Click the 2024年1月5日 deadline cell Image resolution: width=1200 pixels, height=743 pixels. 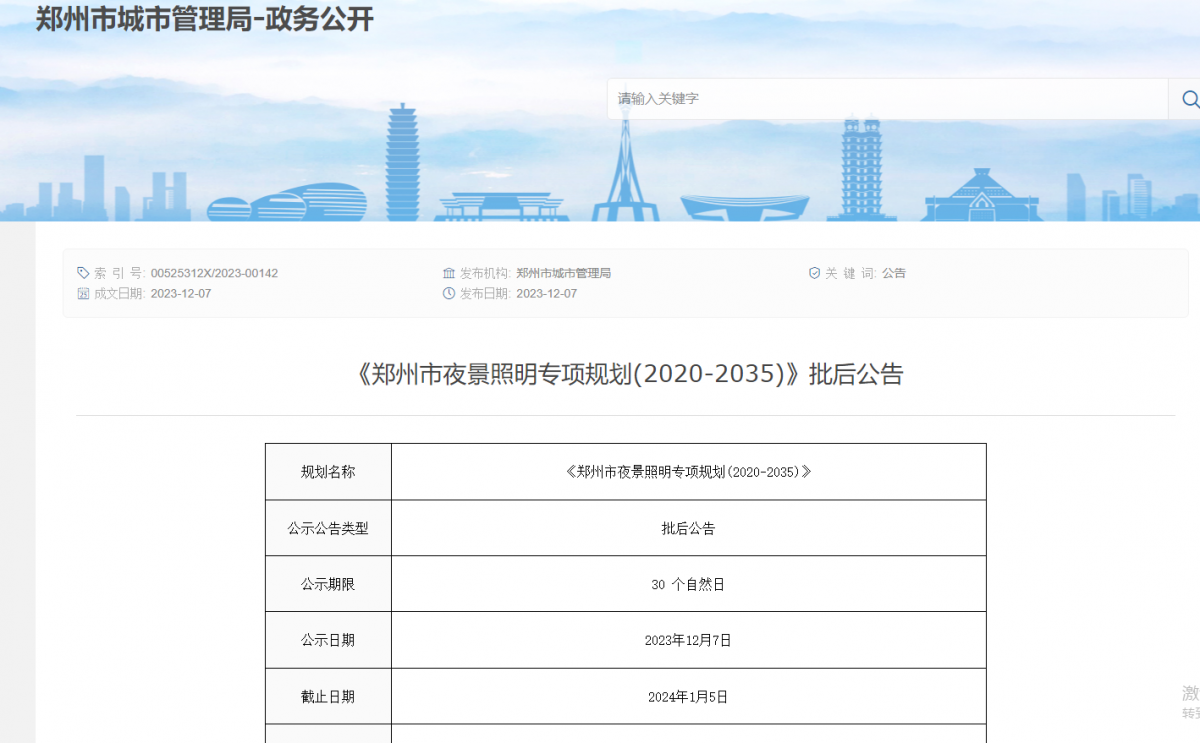[688, 697]
